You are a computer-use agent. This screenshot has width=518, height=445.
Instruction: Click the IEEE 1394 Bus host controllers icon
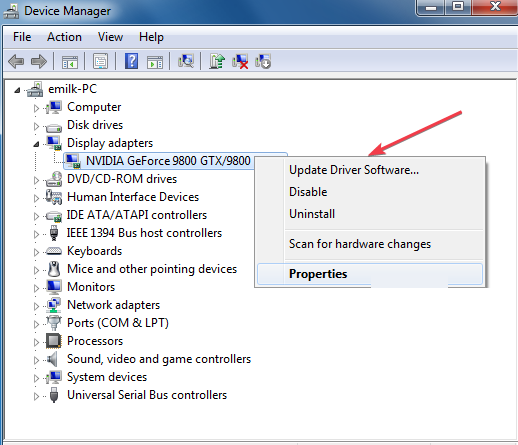[x=54, y=233]
